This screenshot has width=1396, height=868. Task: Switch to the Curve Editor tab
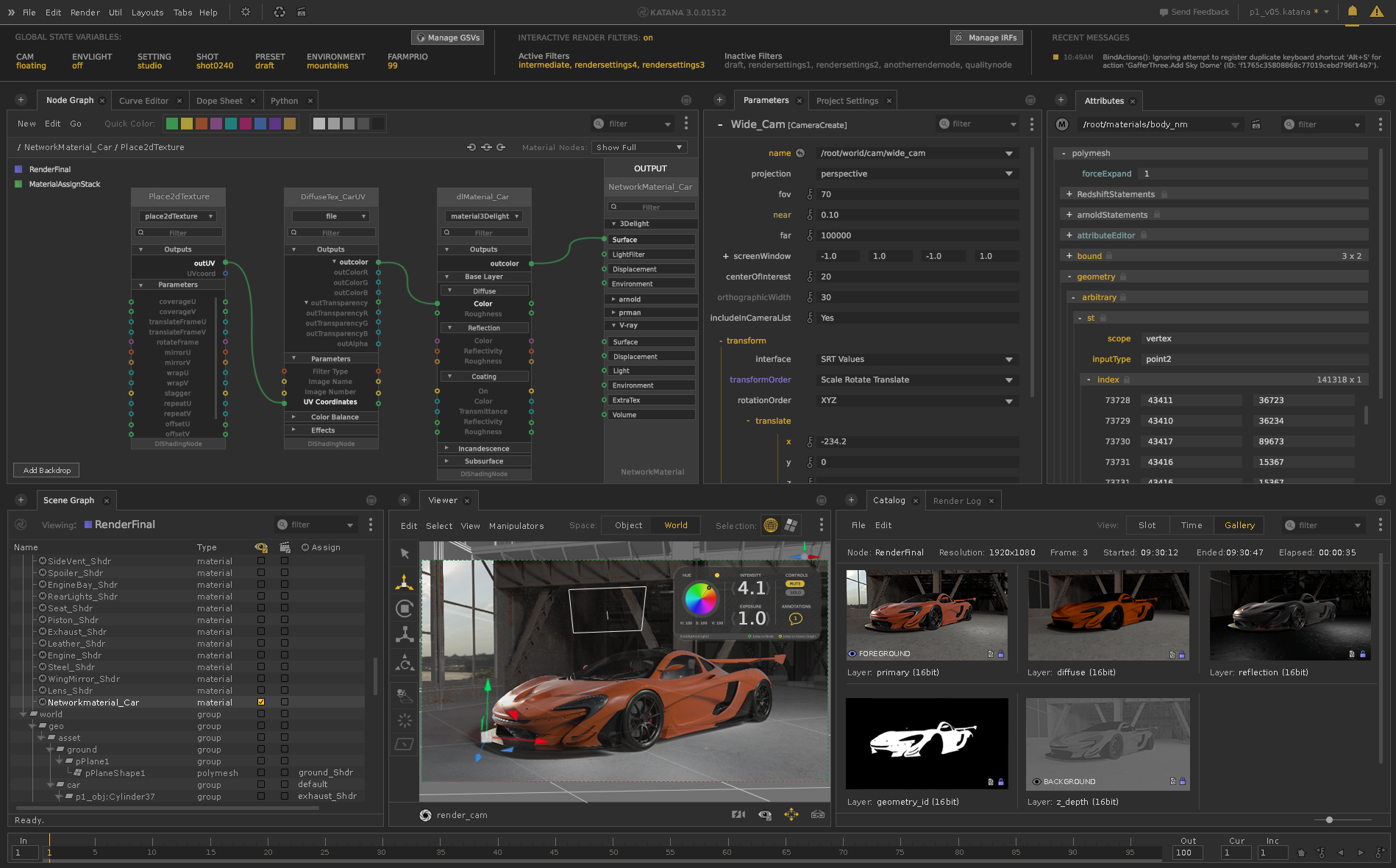(143, 101)
